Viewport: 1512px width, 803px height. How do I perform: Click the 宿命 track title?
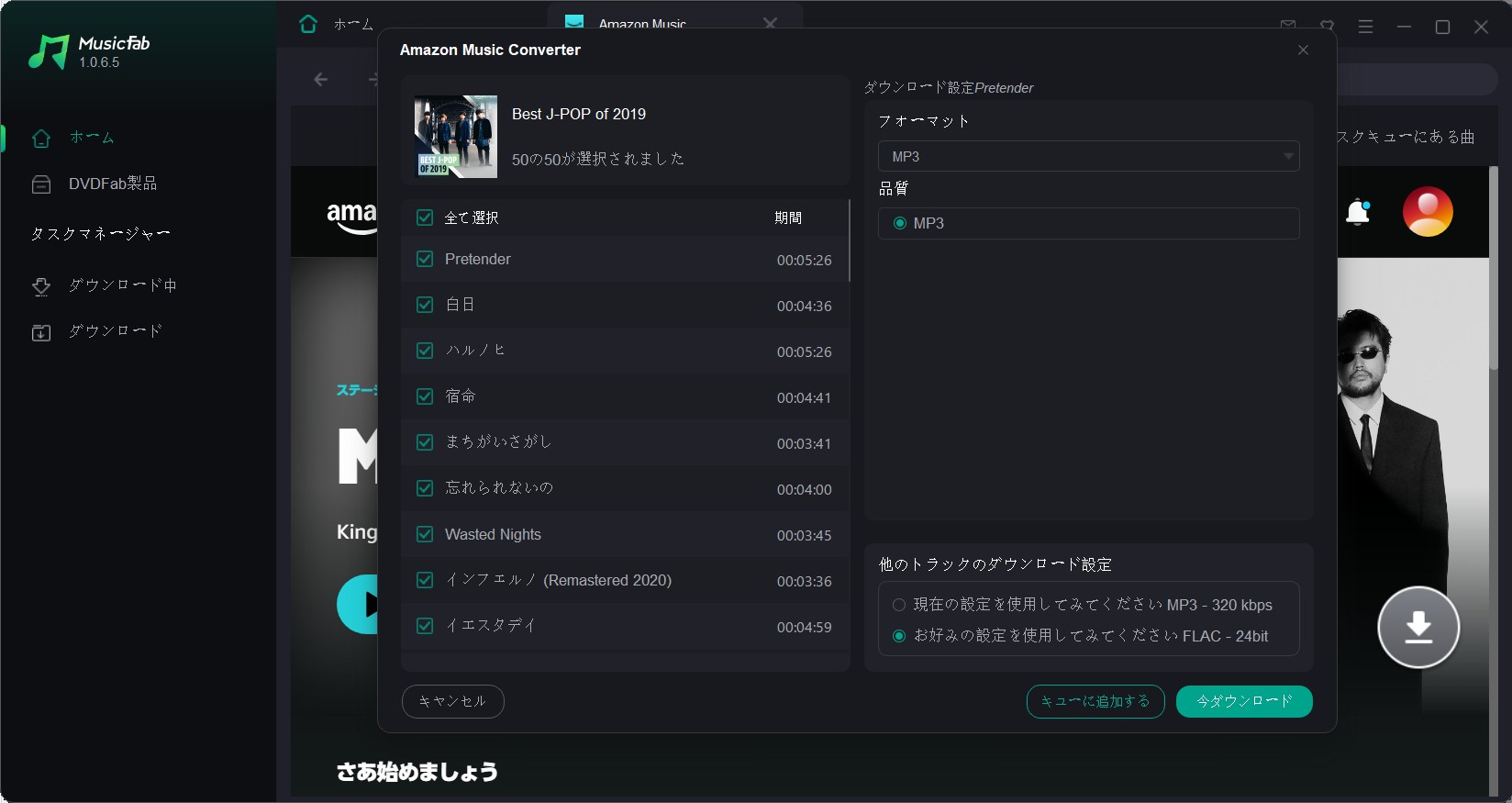(461, 396)
